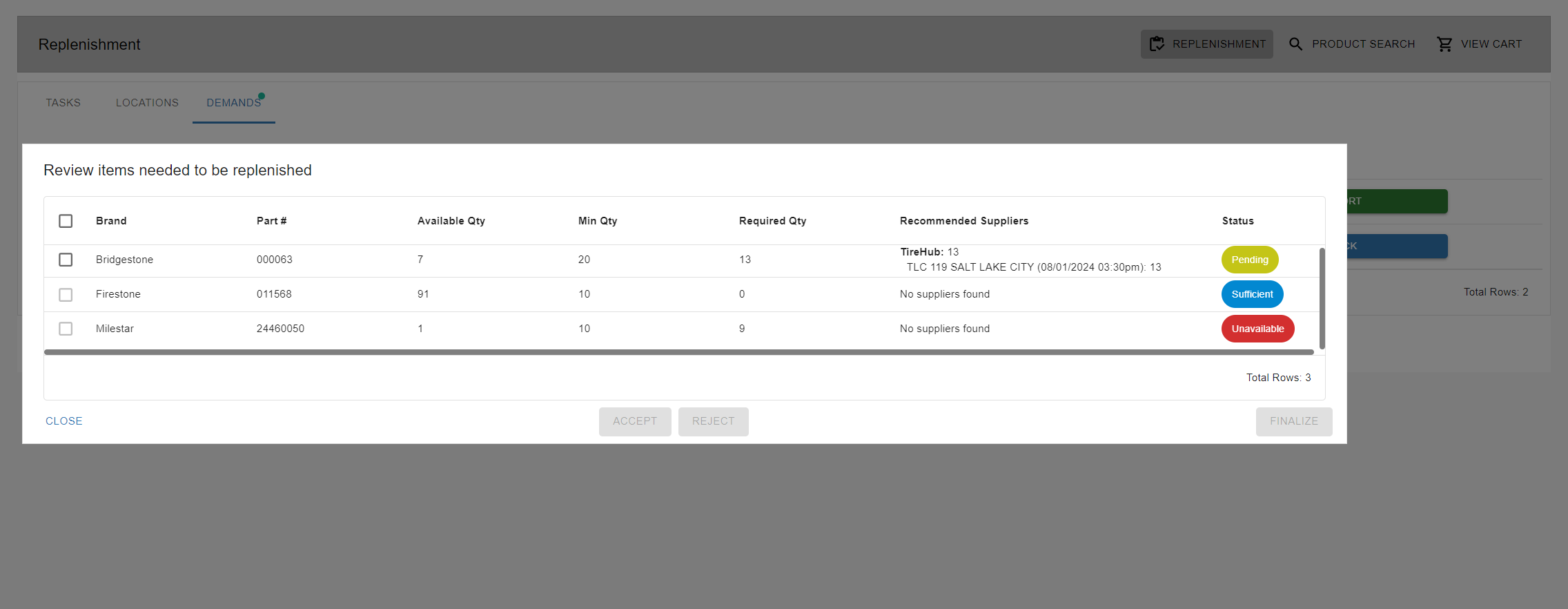Screen dimensions: 1568x609
Task: Click part number 24460050
Action: coord(280,329)
